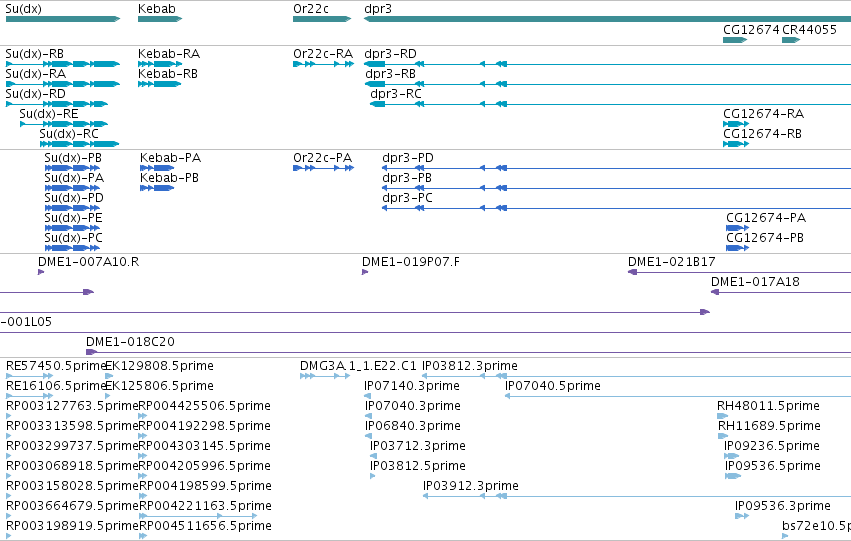Screen dimensions: 851x541
Task: Click EST EK129808.5prime
Action: pos(109,376)
